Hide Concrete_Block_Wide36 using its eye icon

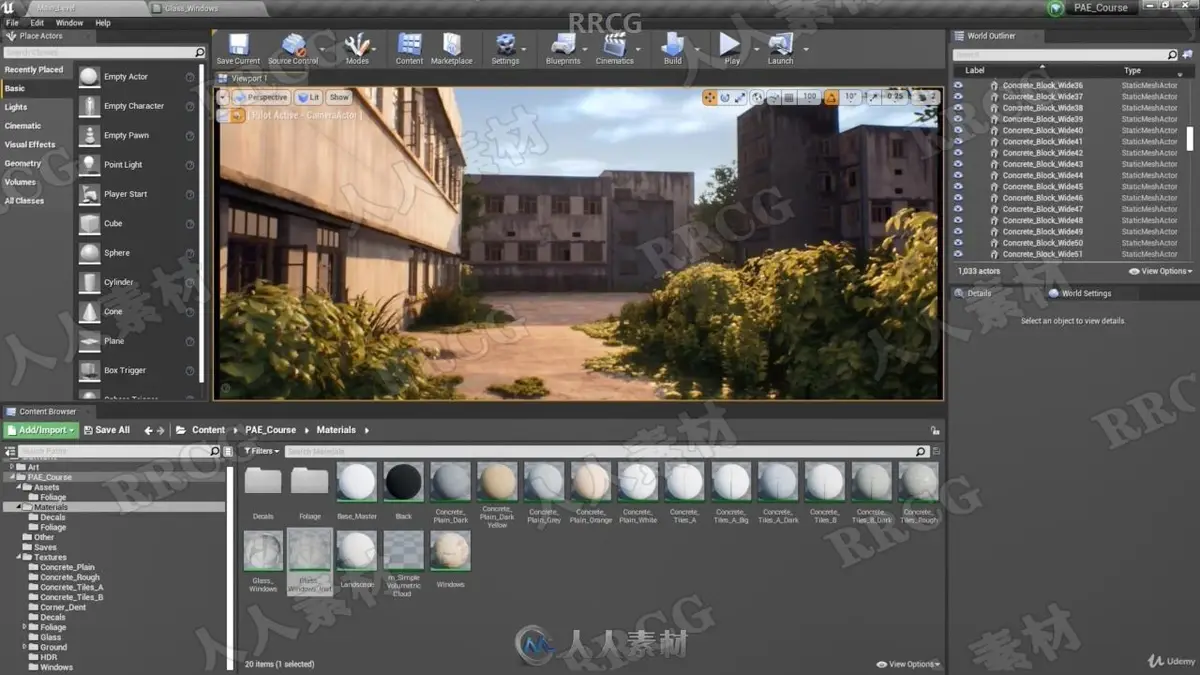958,85
